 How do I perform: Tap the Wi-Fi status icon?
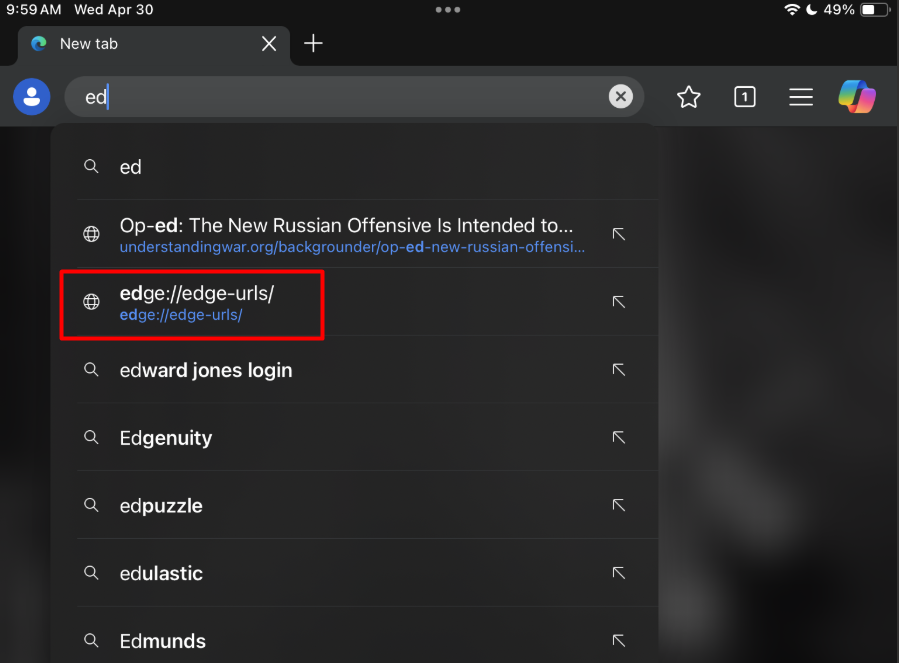(x=792, y=9)
